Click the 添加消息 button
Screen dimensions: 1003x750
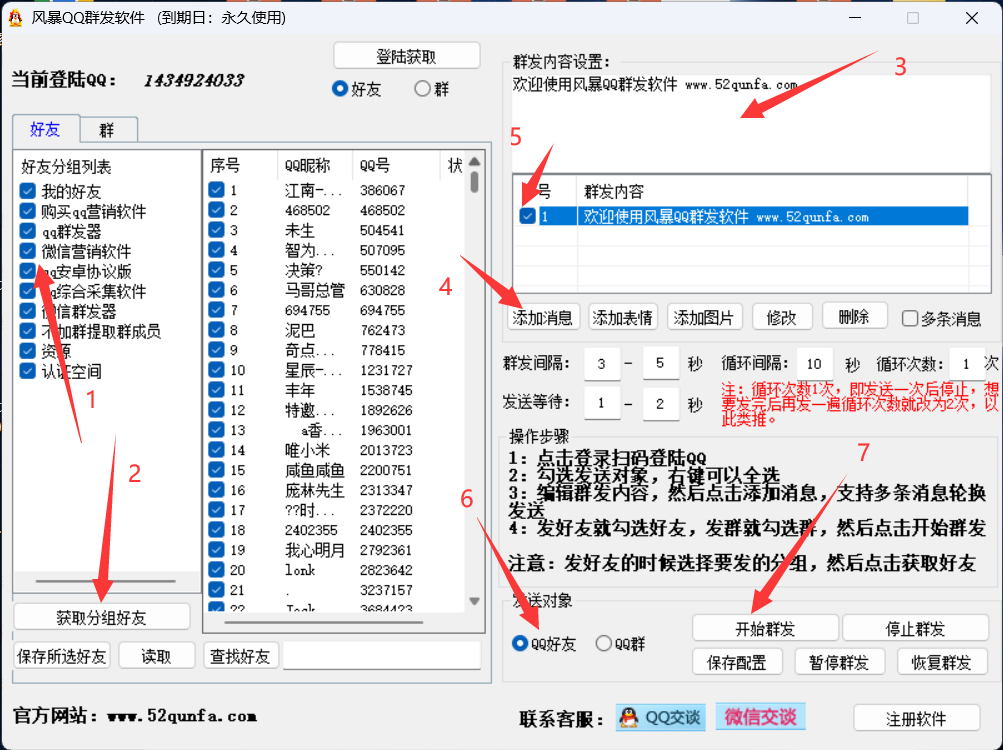pyautogui.click(x=542, y=317)
